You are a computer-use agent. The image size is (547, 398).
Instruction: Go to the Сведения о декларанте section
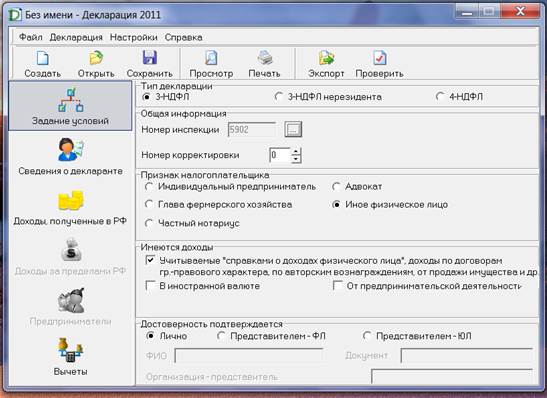pyautogui.click(x=70, y=156)
